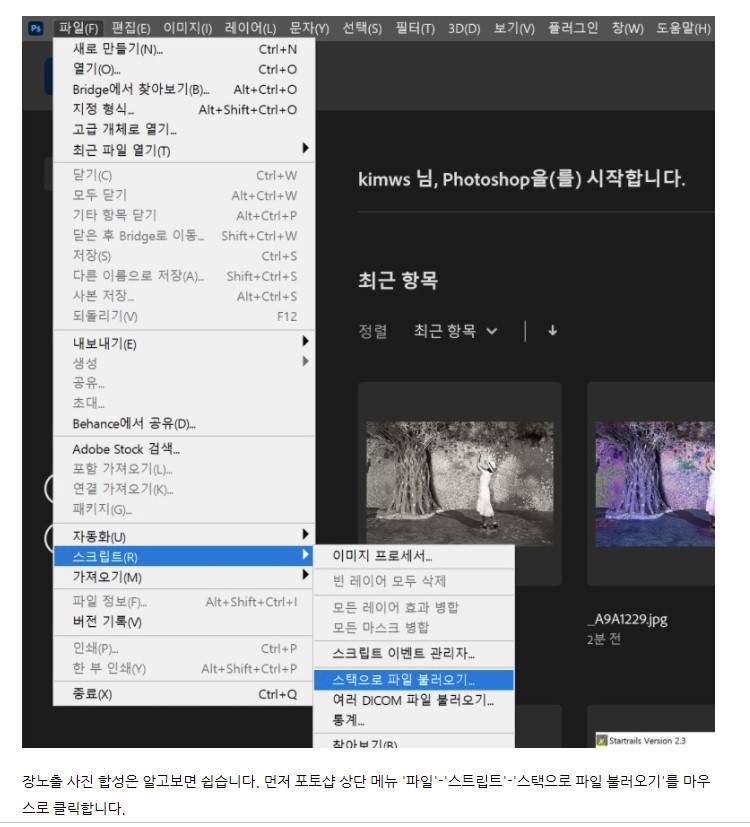The width and height of the screenshot is (750, 827).
Task: Open the black-and-white tree photo thumbnail
Action: click(x=459, y=483)
